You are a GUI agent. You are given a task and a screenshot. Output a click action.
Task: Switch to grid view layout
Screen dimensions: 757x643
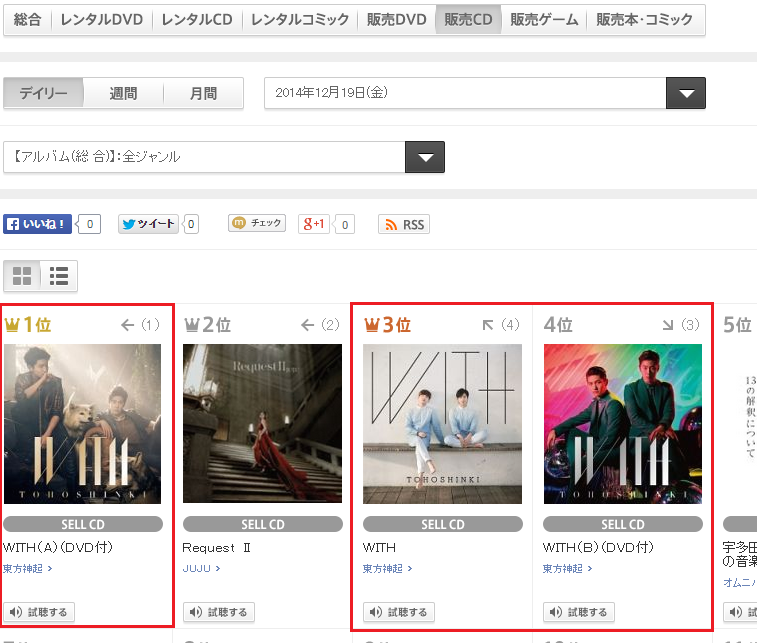22,276
